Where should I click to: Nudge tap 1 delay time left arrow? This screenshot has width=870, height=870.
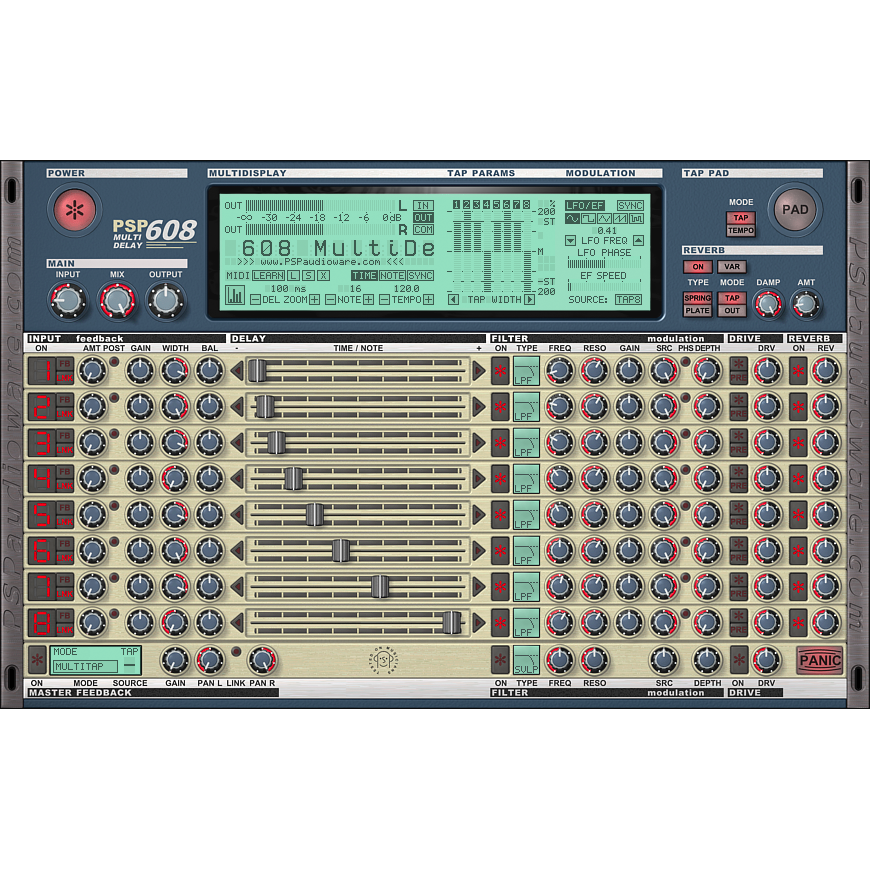click(x=237, y=371)
